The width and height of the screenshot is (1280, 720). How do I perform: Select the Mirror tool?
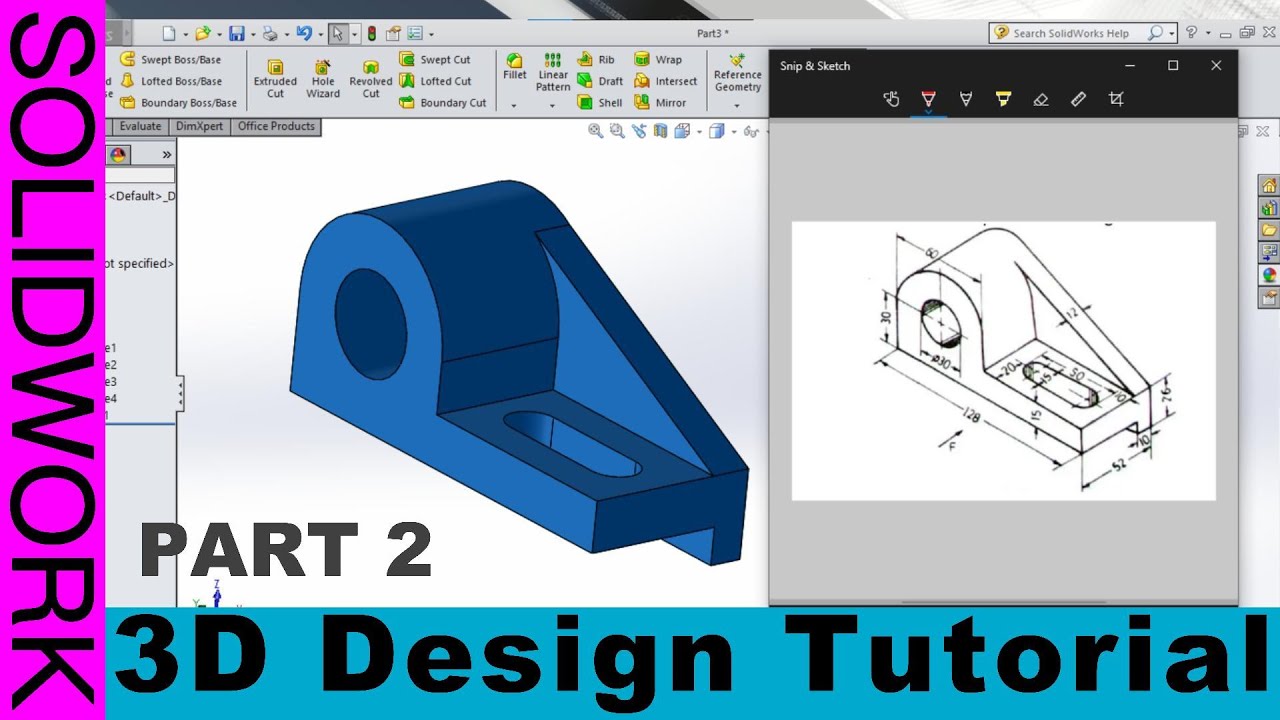point(661,102)
